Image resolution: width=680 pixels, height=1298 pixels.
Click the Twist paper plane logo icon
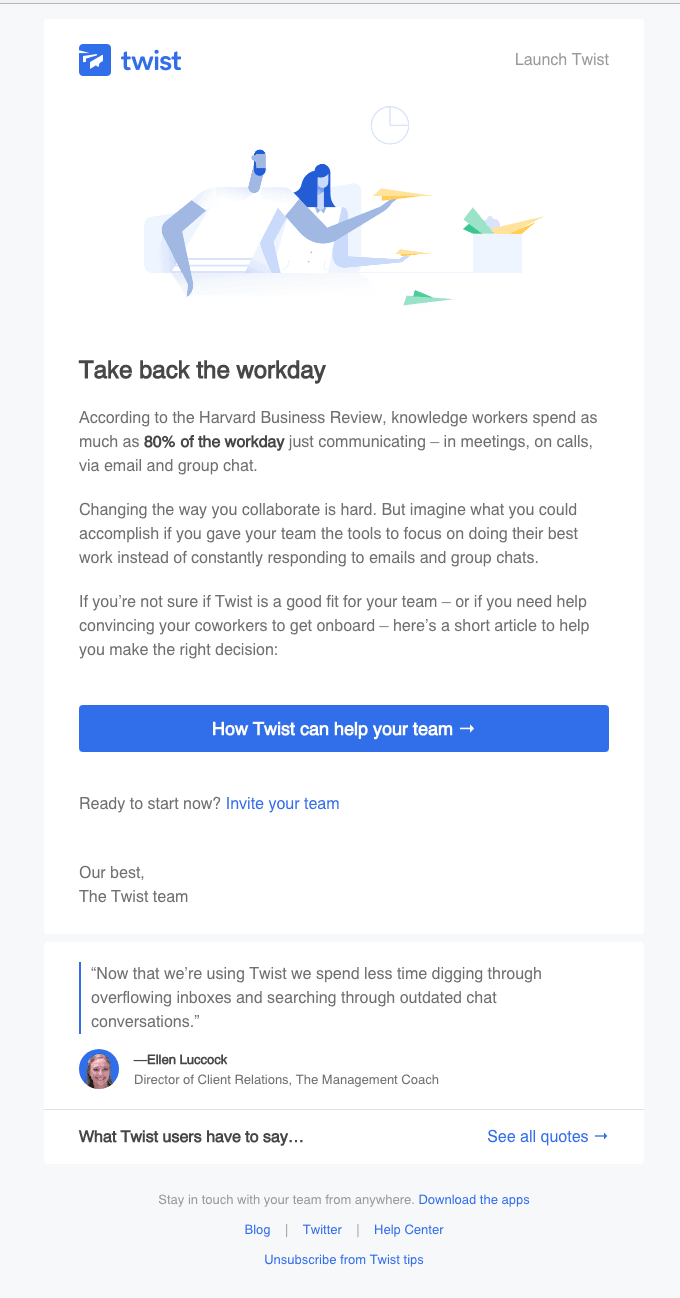click(x=94, y=60)
